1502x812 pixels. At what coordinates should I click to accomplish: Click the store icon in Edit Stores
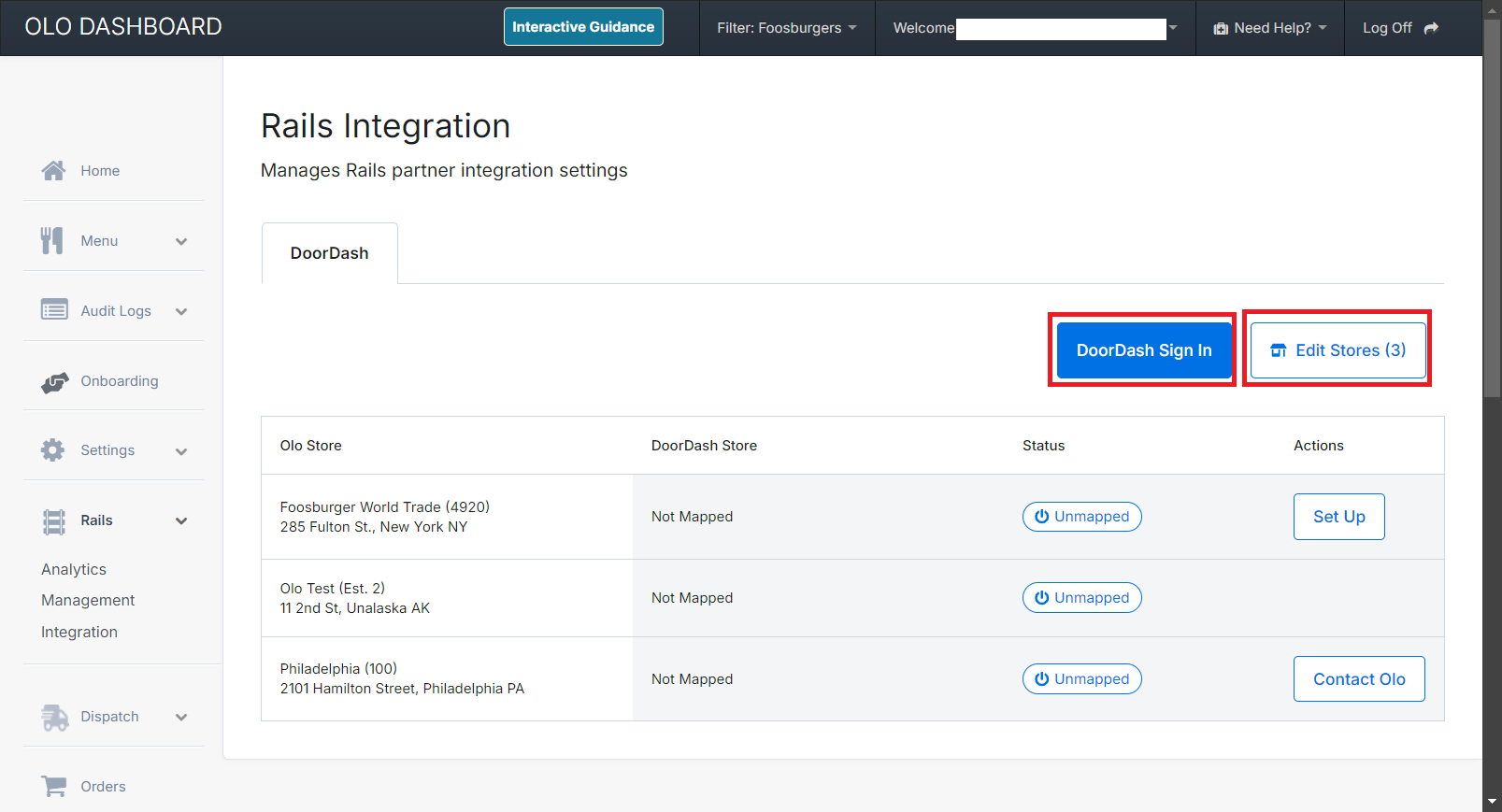click(x=1279, y=350)
